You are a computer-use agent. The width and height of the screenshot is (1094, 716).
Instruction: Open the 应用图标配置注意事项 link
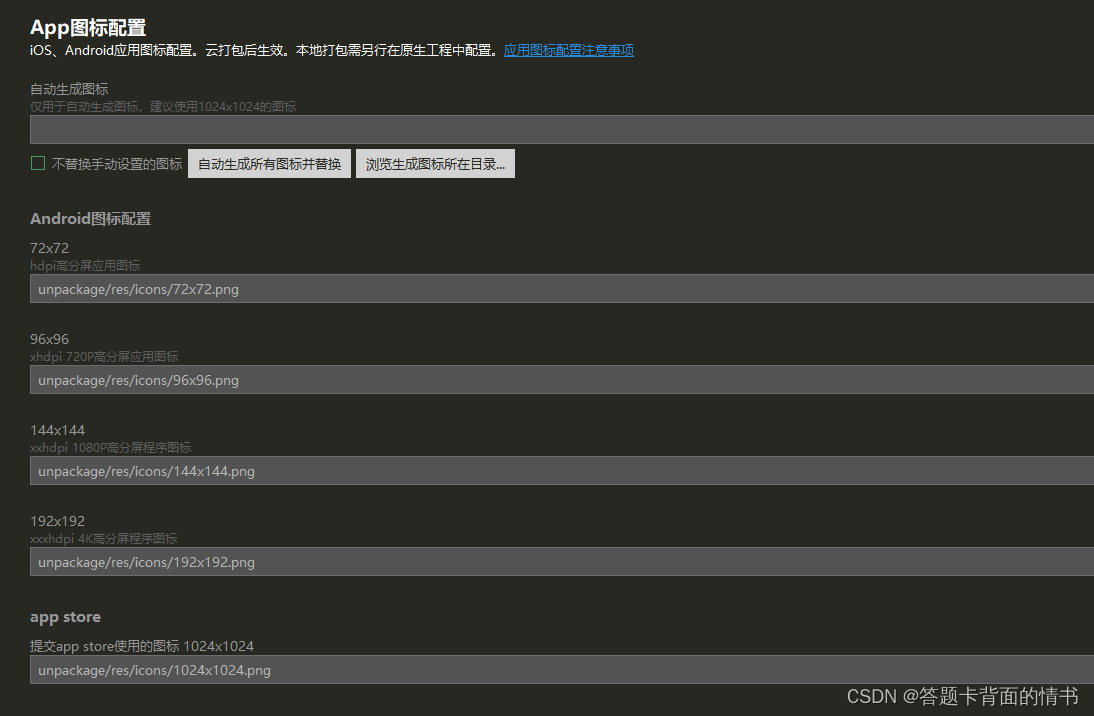click(568, 48)
